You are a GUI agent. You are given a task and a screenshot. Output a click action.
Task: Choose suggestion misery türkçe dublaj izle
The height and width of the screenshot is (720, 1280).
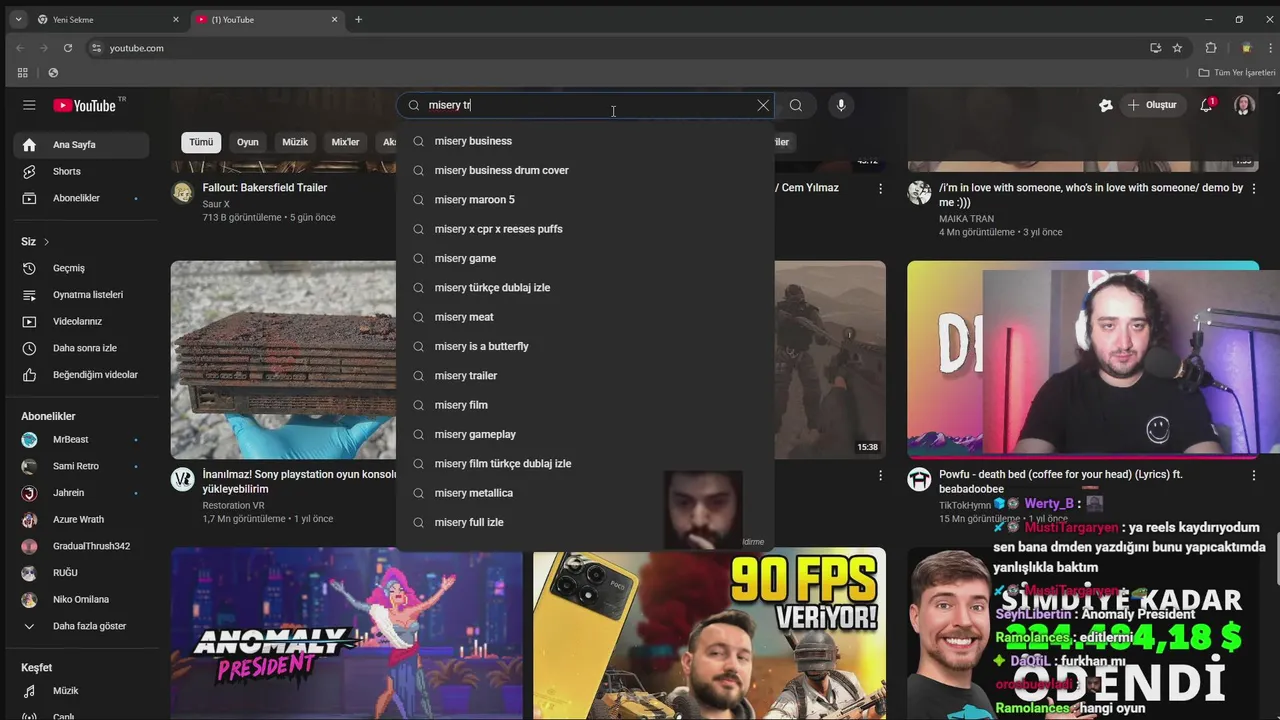[585, 288]
